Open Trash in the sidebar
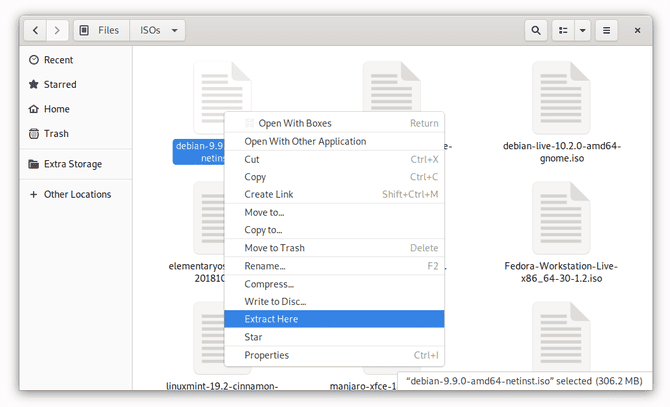Image resolution: width=670 pixels, height=407 pixels. (x=76, y=134)
